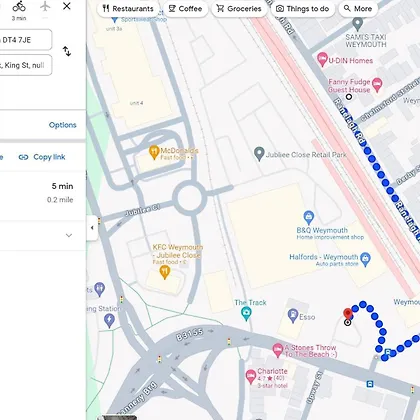Open route Options link

pos(63,125)
